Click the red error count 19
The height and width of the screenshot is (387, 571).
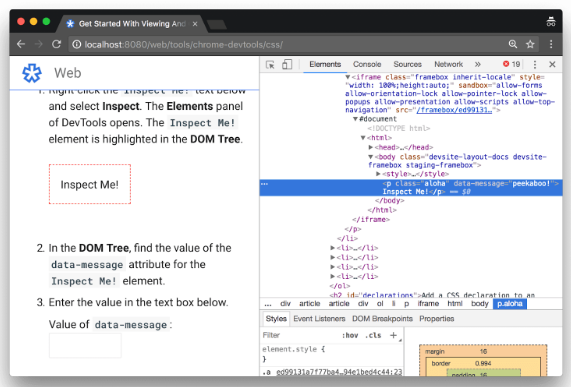pos(511,64)
